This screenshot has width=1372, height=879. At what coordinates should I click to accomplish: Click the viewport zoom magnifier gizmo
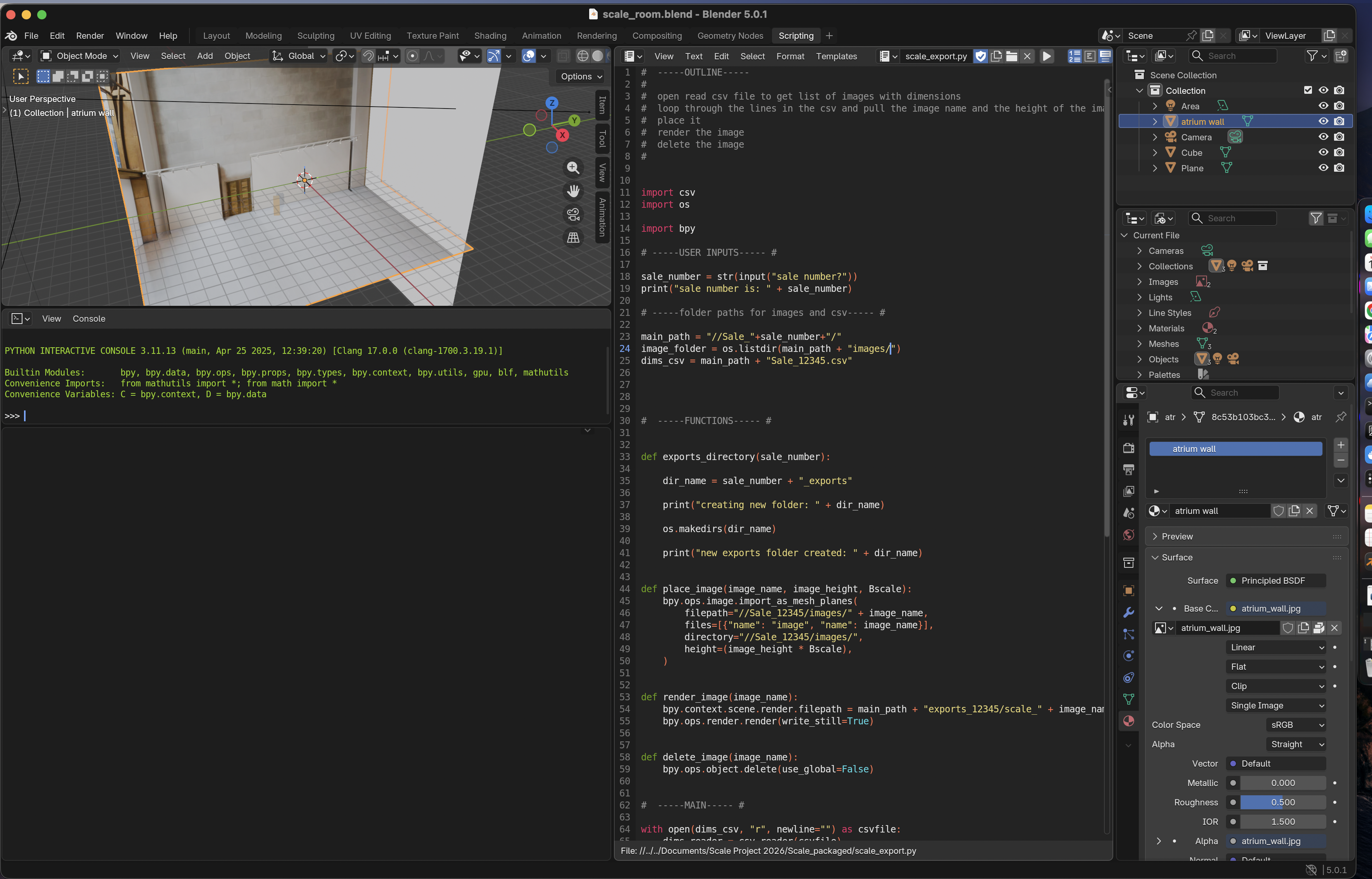(x=573, y=168)
